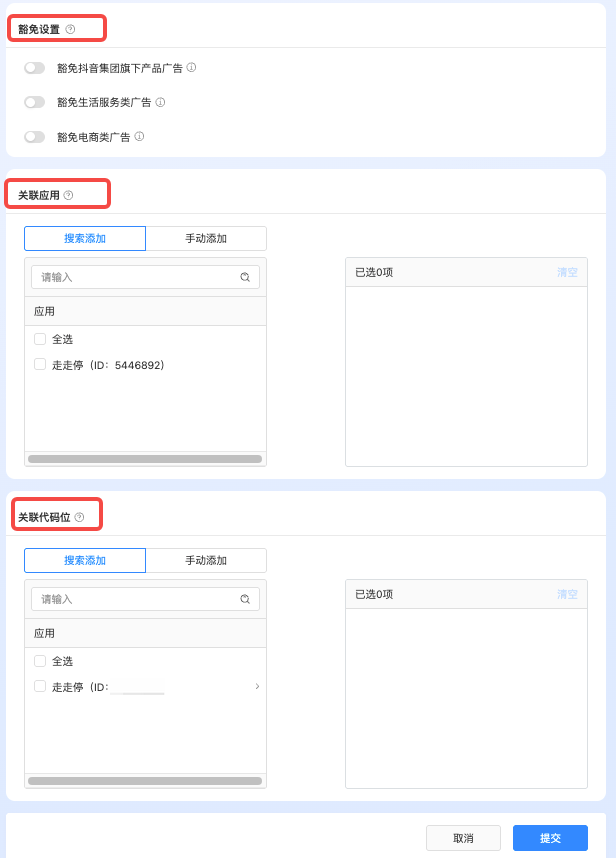Click 清空 link in 关联应用 selected panel
This screenshot has height=858, width=616.
tap(567, 272)
